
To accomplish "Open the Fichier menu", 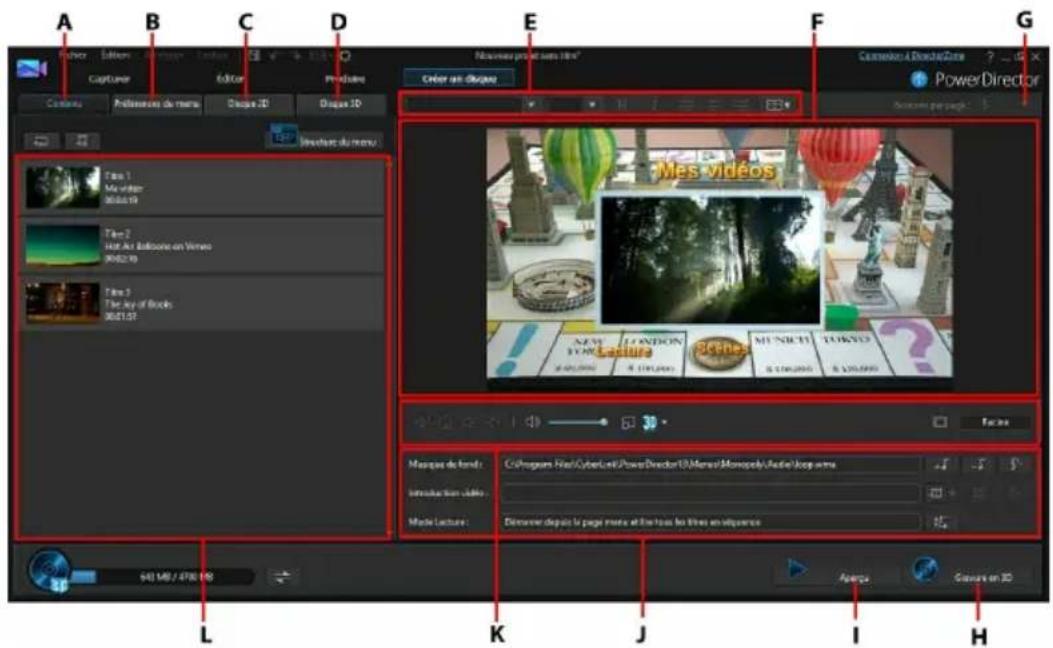I will (73, 56).
